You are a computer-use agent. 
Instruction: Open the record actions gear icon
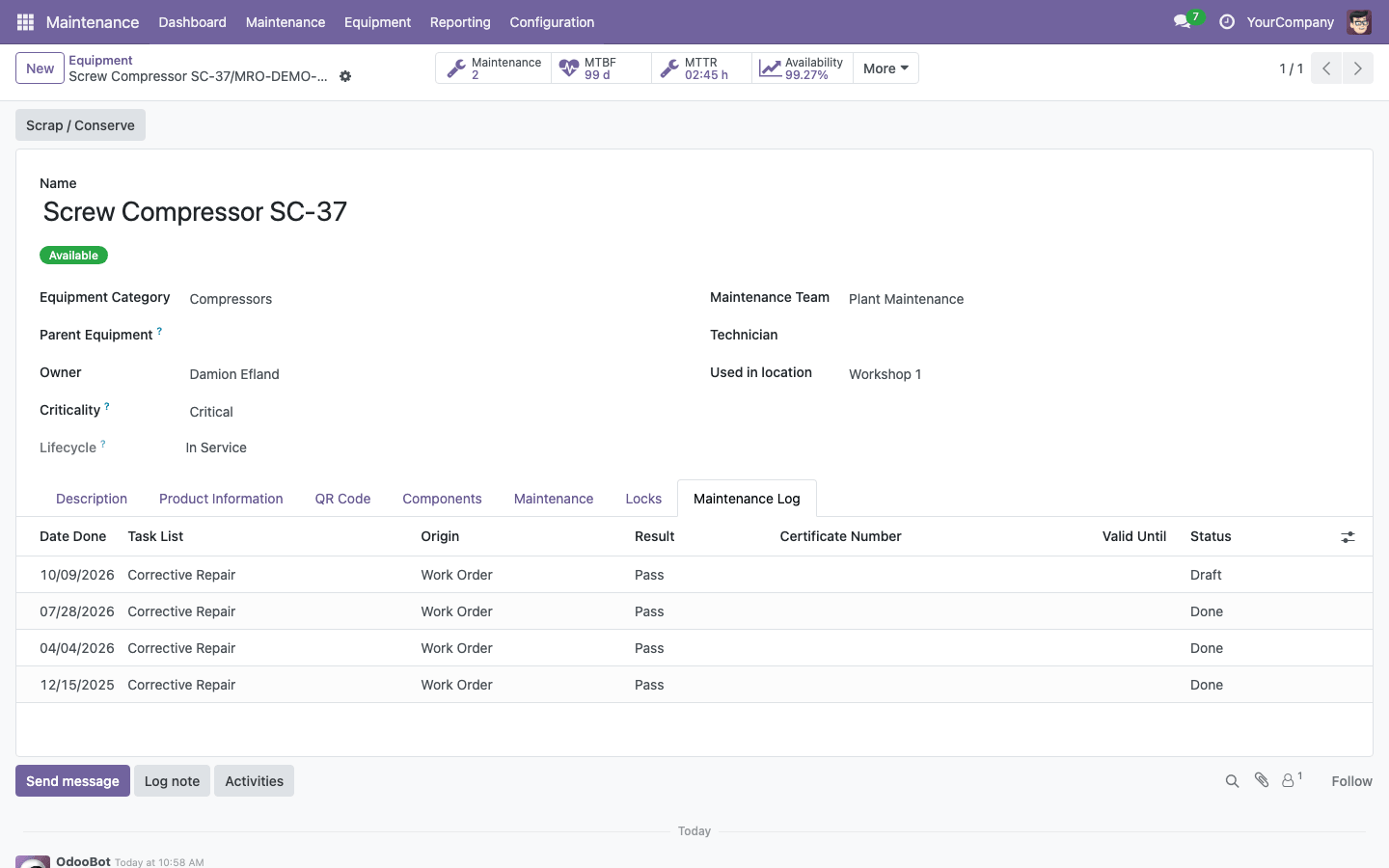[x=345, y=76]
